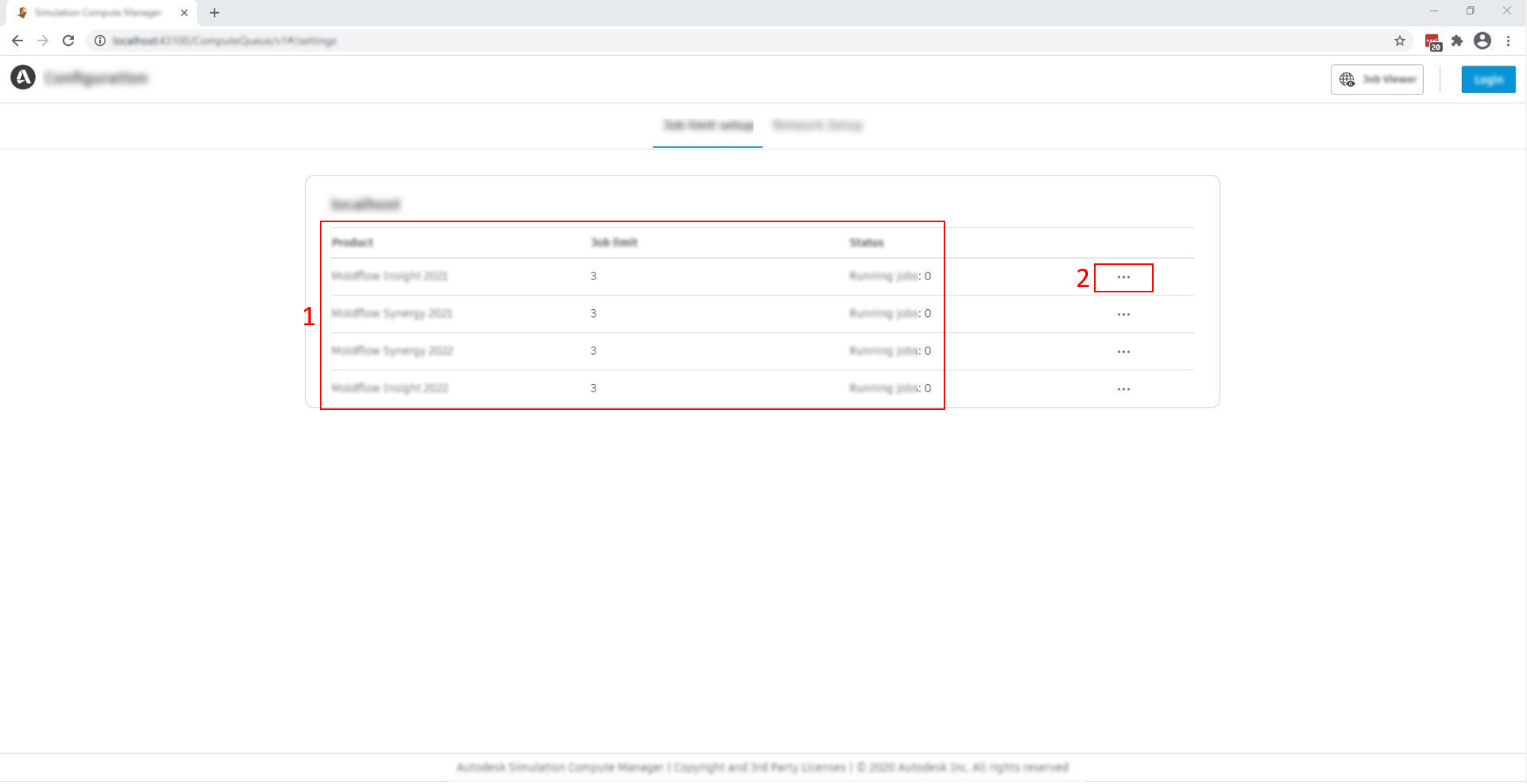Click the Configuration page title
This screenshot has width=1527, height=784.
click(96, 78)
